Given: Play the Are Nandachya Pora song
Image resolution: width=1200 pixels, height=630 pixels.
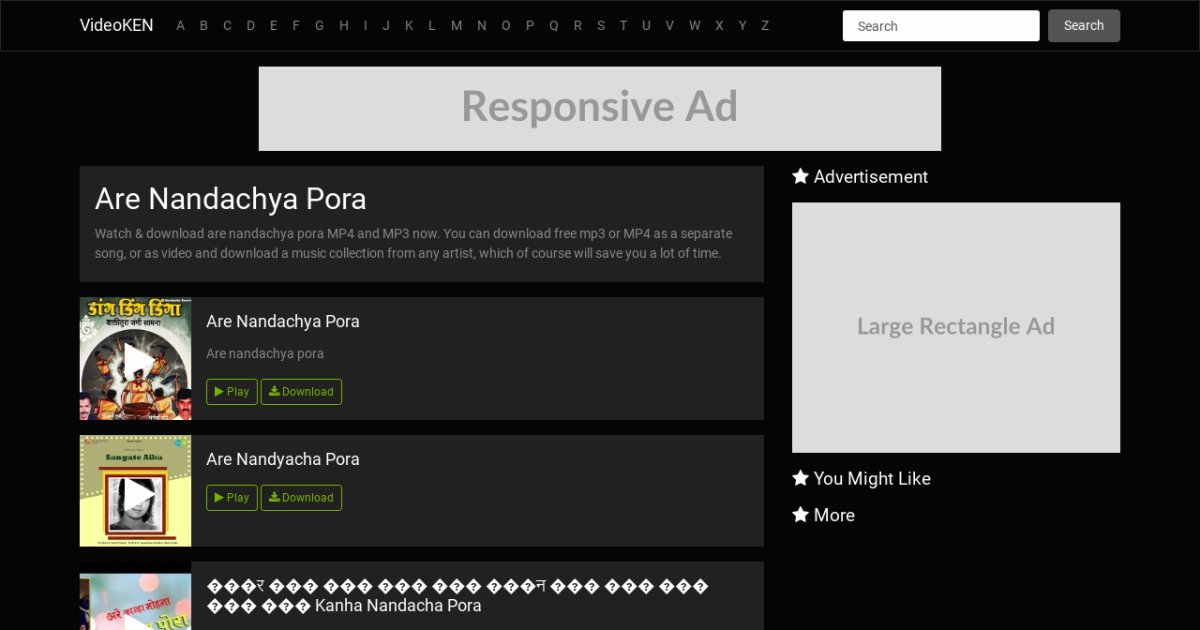Looking at the screenshot, I should 232,392.
